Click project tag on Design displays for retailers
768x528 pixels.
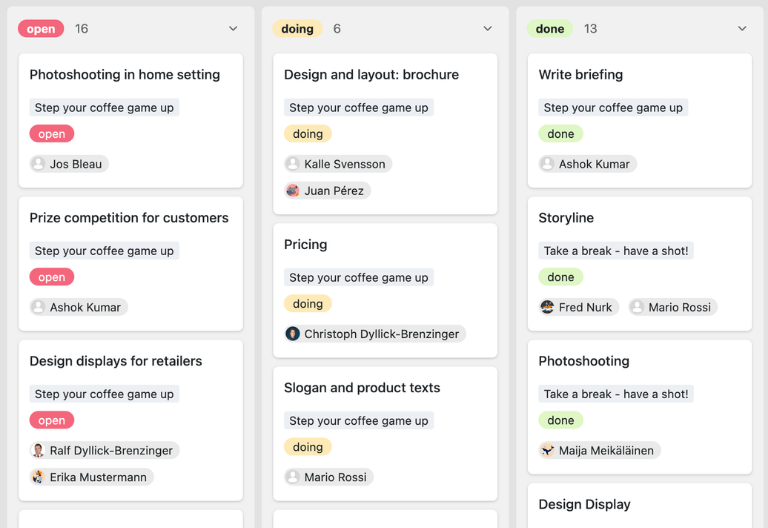[104, 394]
